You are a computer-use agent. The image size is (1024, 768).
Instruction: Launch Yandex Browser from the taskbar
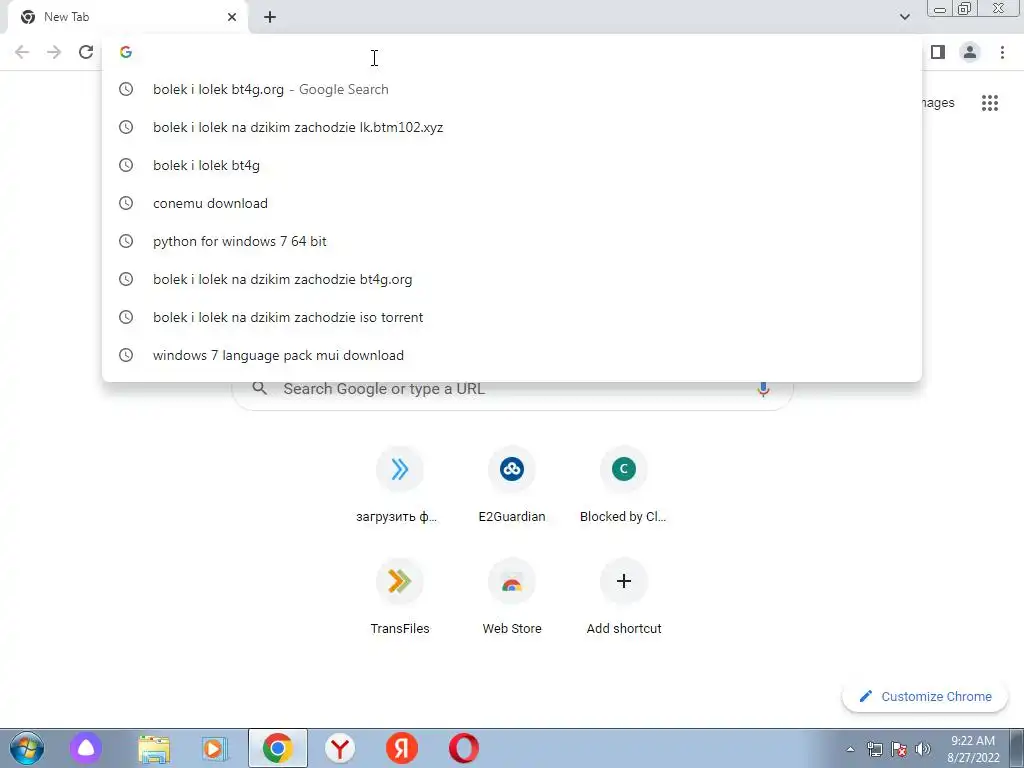[x=340, y=748]
